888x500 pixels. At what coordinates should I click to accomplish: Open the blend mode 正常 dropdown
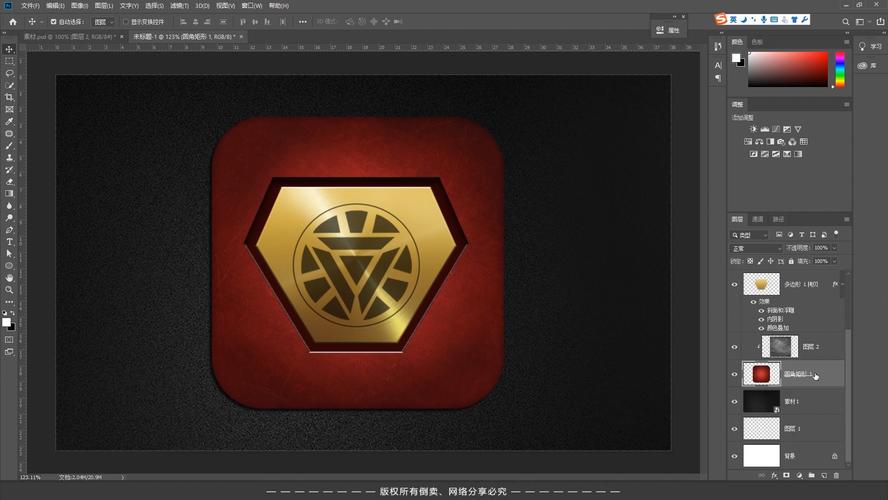click(x=757, y=249)
